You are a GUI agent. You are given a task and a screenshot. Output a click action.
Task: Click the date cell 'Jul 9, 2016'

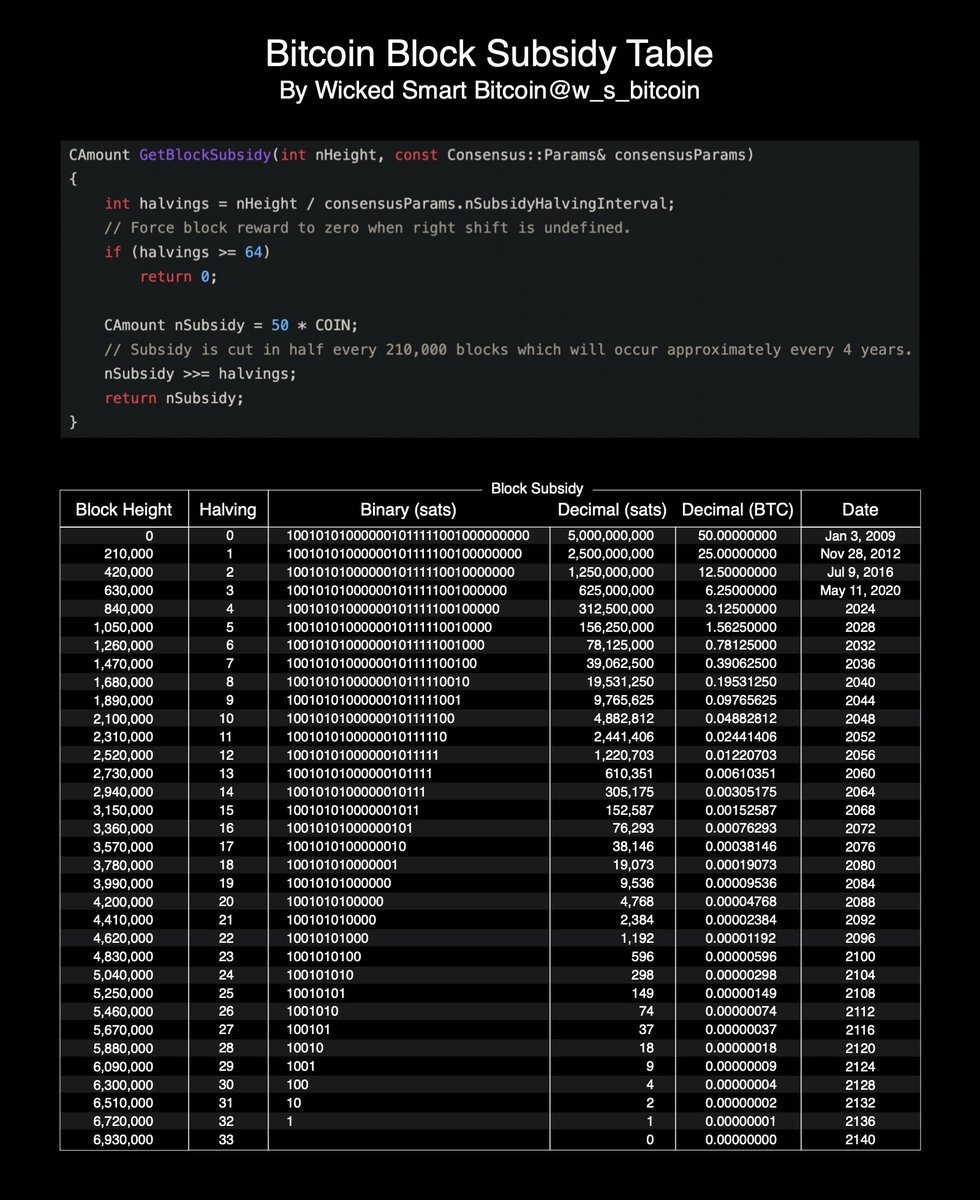click(x=860, y=572)
